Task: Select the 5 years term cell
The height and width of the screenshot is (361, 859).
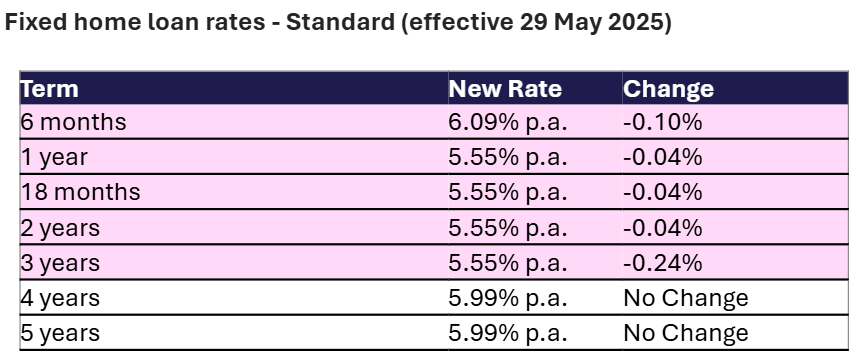Action: pyautogui.click(x=234, y=333)
